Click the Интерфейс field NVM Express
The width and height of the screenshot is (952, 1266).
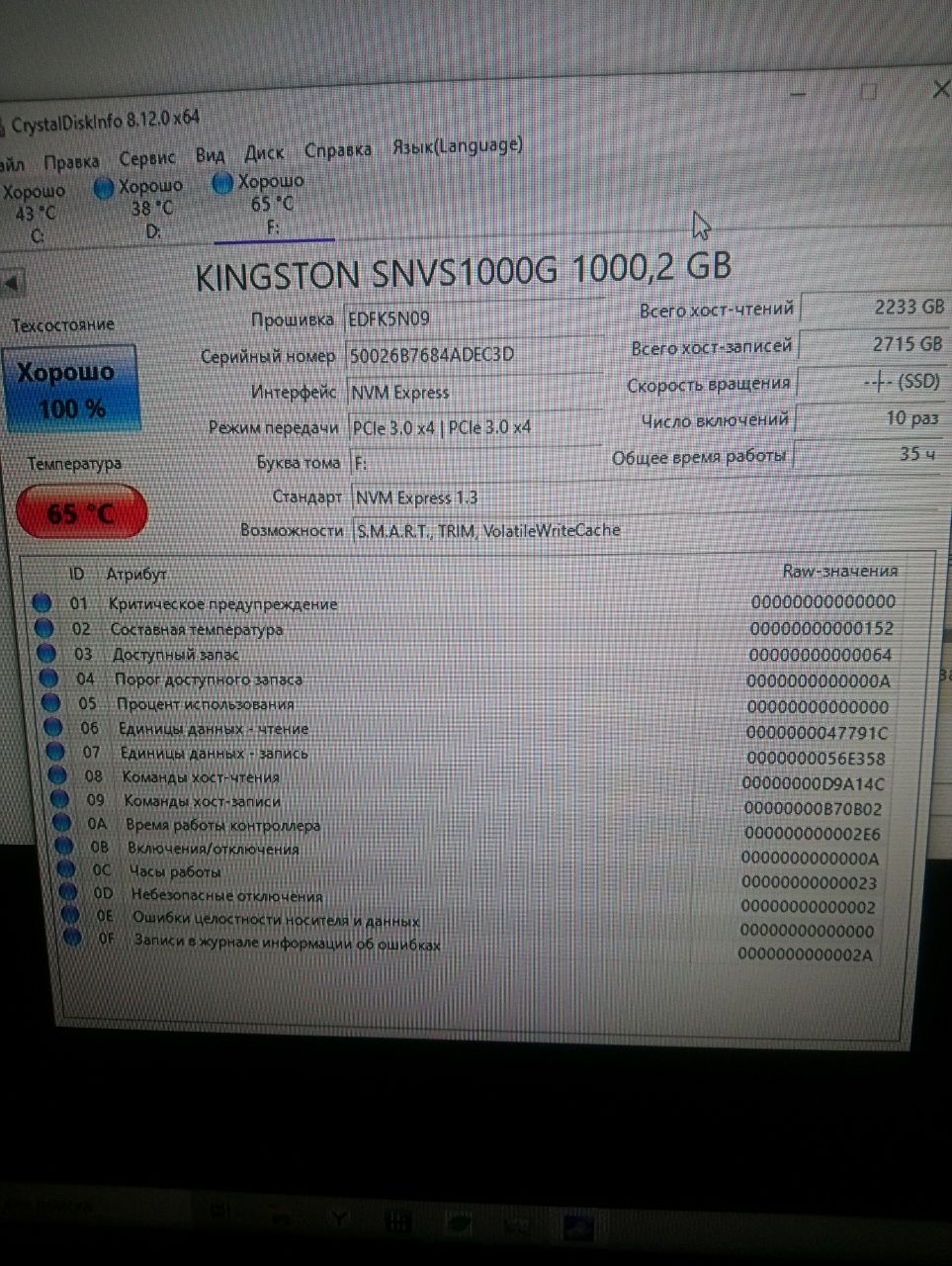point(475,392)
